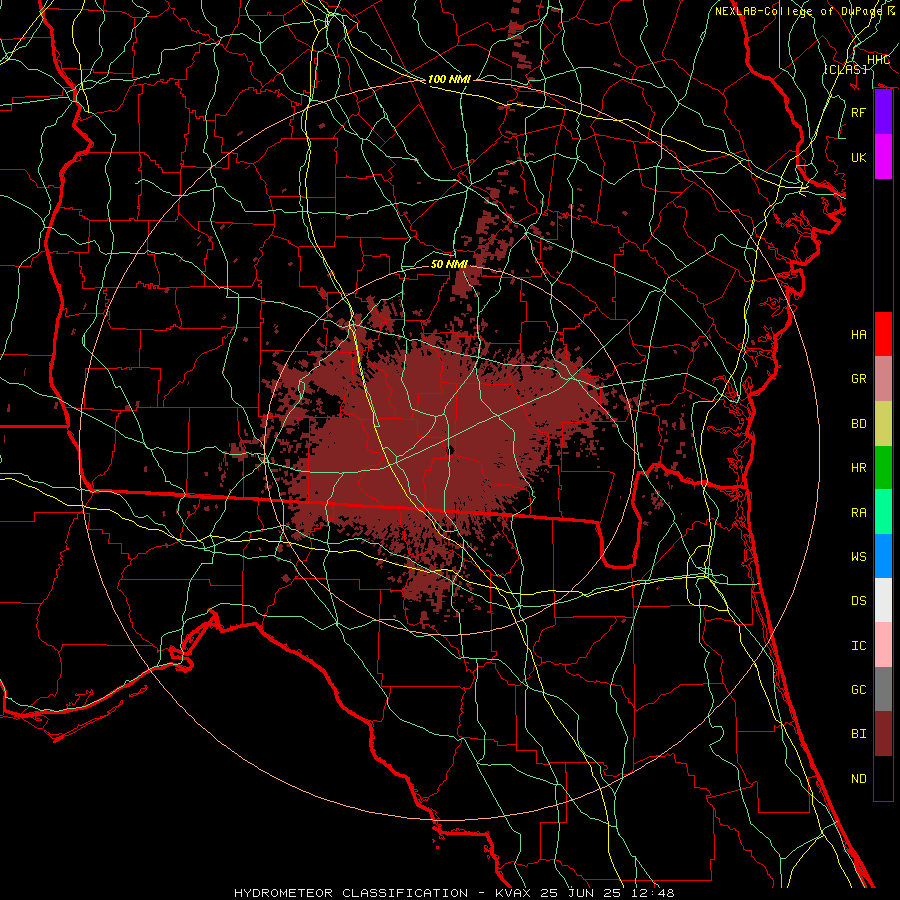Image resolution: width=900 pixels, height=900 pixels.
Task: Click the UK magenta legend swatch
Action: [883, 157]
